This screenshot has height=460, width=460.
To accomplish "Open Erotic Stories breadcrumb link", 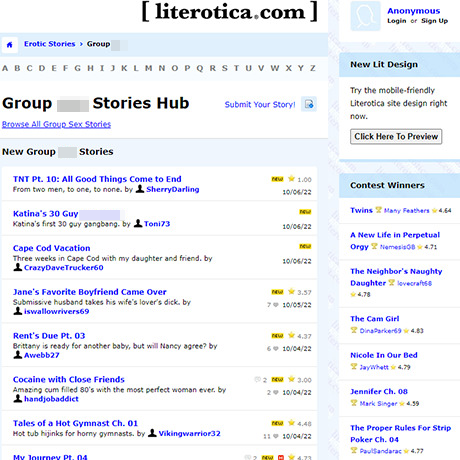I will (x=50, y=44).
